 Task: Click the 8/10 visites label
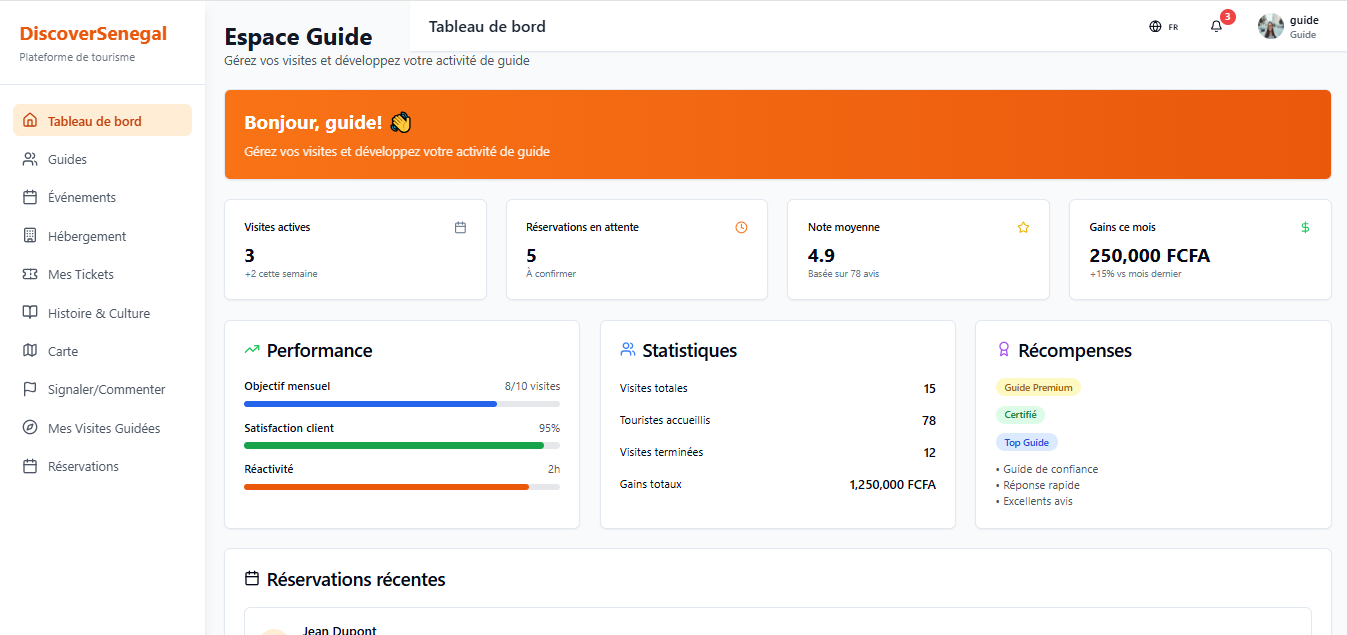pos(532,386)
